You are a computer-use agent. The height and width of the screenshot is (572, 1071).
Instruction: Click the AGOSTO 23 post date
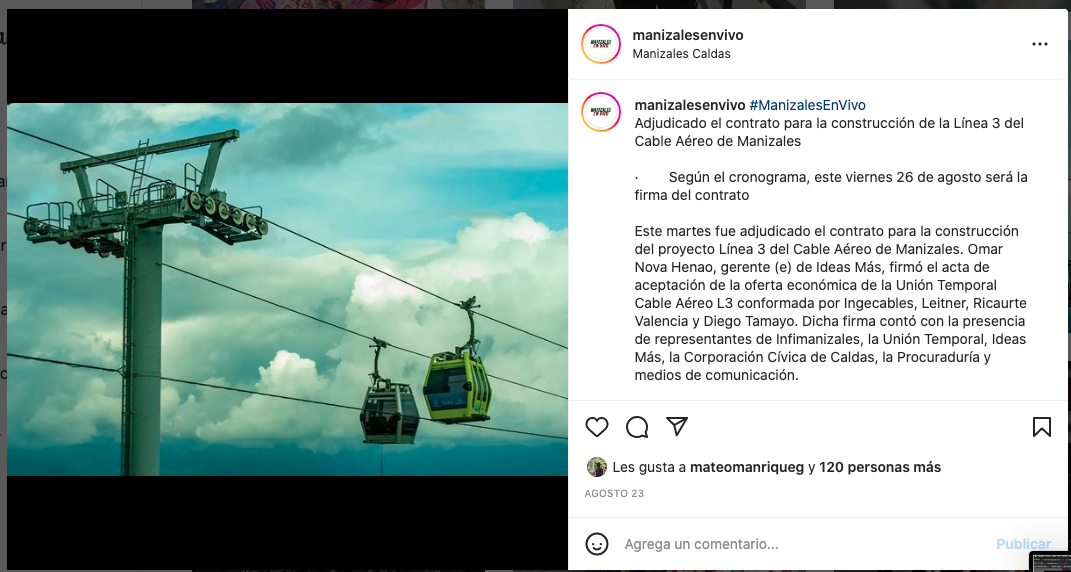tap(614, 493)
